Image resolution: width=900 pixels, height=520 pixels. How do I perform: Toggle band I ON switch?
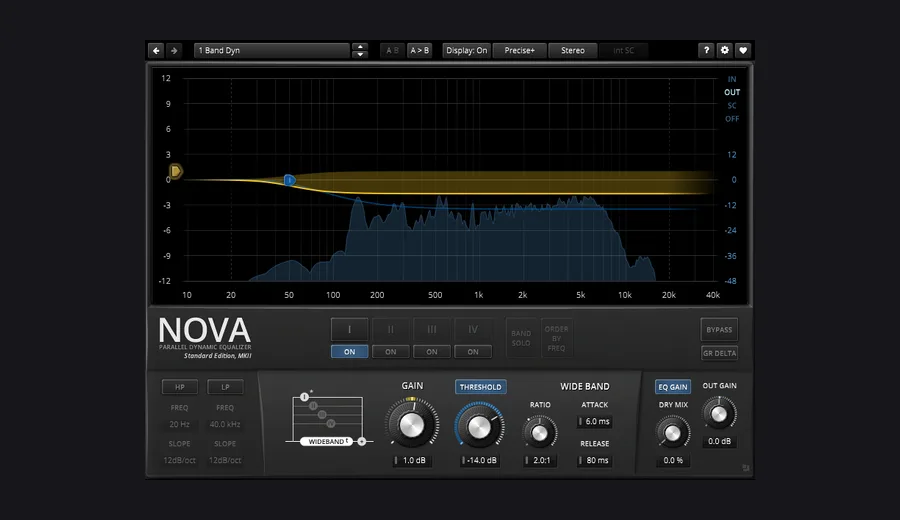click(350, 352)
